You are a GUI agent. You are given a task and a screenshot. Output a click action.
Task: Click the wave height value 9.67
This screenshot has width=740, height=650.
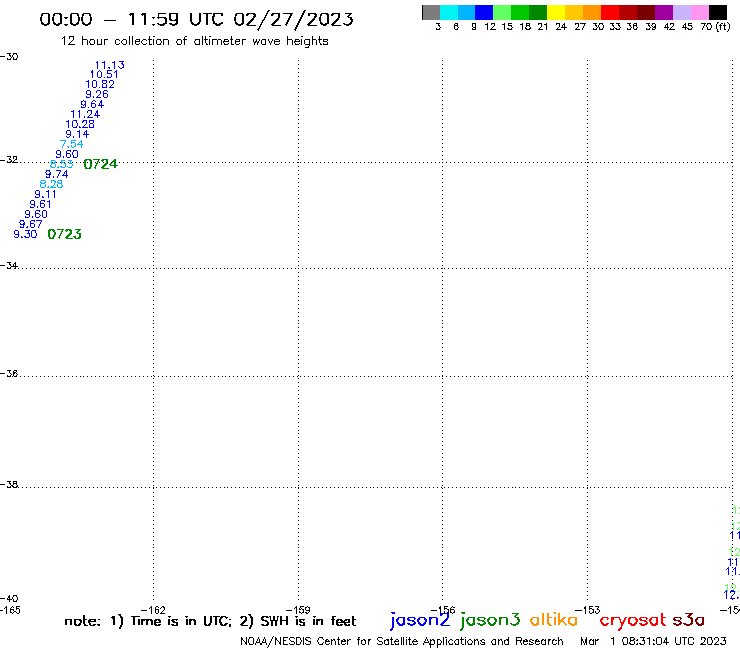point(31,224)
